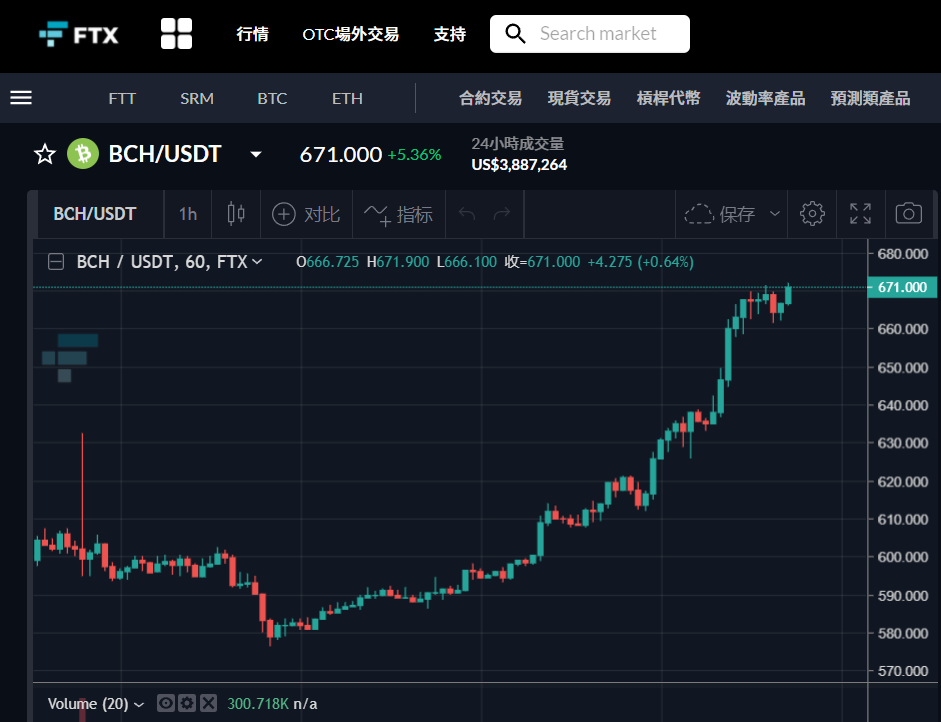
Task: Hide the Volume indicator via eye icon
Action: point(166,703)
